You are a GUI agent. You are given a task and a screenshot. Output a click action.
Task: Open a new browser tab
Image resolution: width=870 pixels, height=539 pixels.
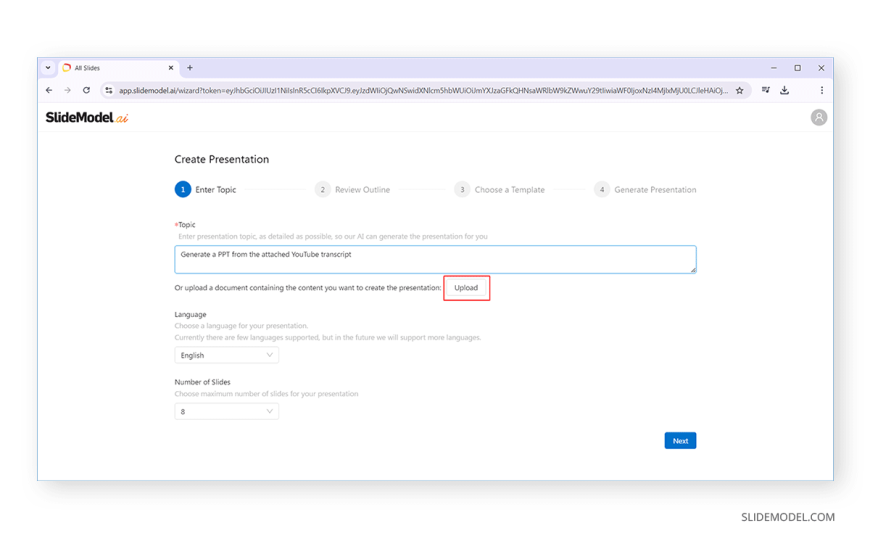(x=190, y=68)
